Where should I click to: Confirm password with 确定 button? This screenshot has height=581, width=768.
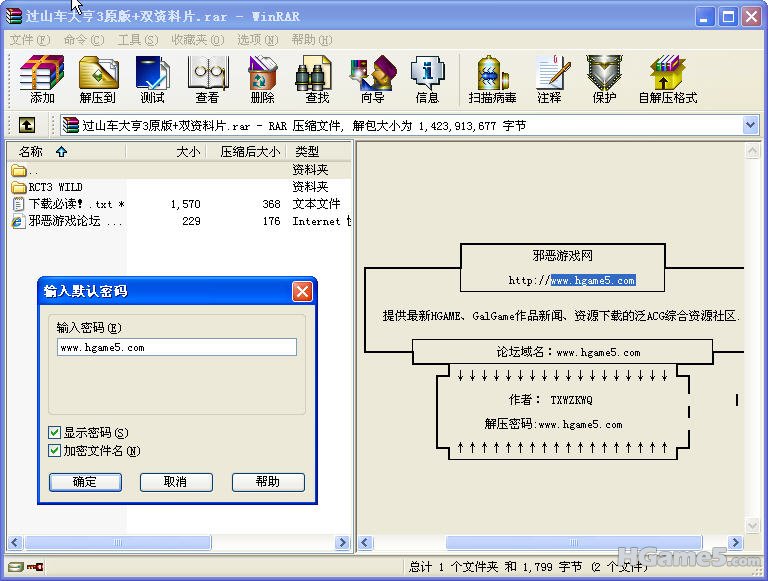(x=85, y=482)
